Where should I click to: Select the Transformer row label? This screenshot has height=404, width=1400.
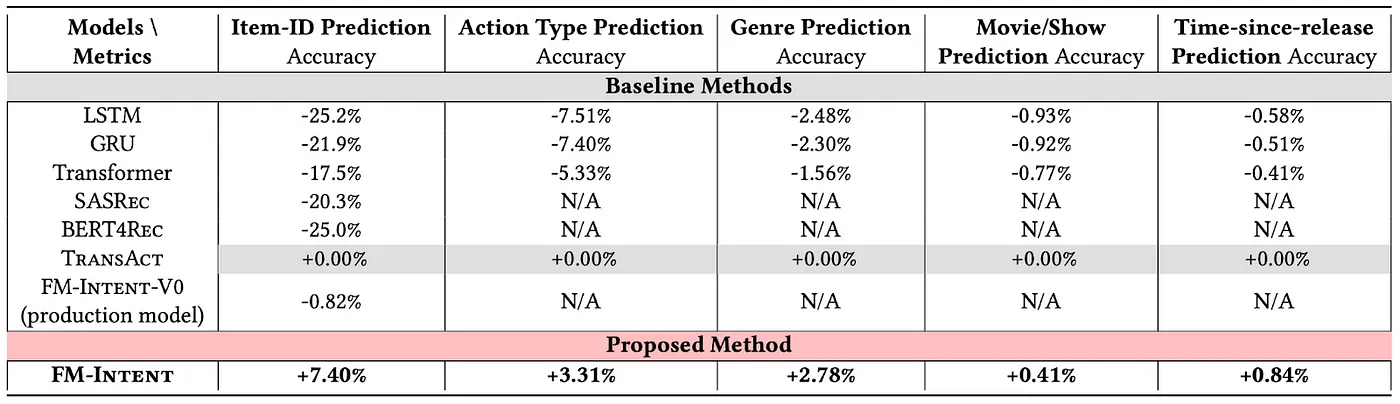point(112,173)
